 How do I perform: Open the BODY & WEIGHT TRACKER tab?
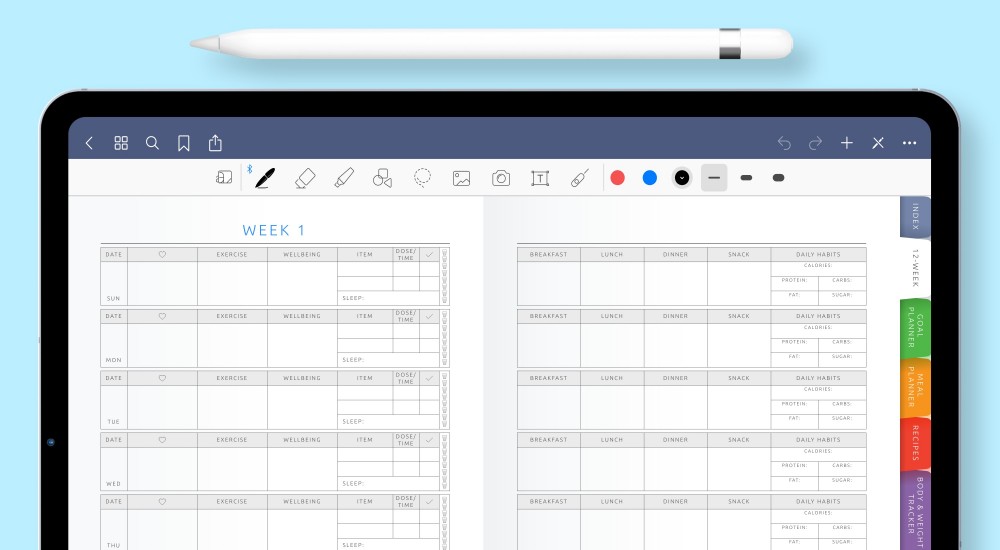click(915, 510)
